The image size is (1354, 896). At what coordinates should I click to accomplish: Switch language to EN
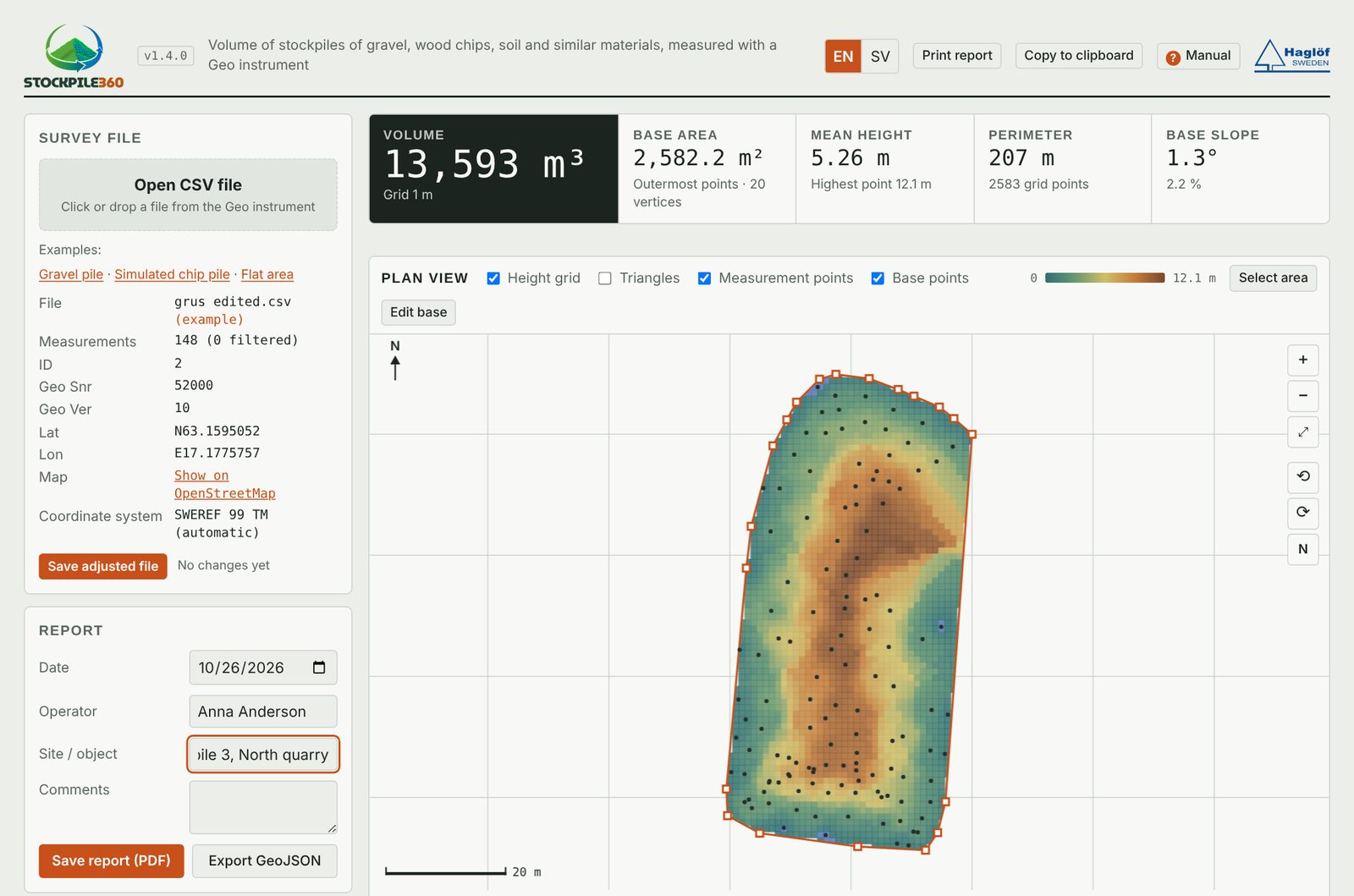[x=843, y=57]
